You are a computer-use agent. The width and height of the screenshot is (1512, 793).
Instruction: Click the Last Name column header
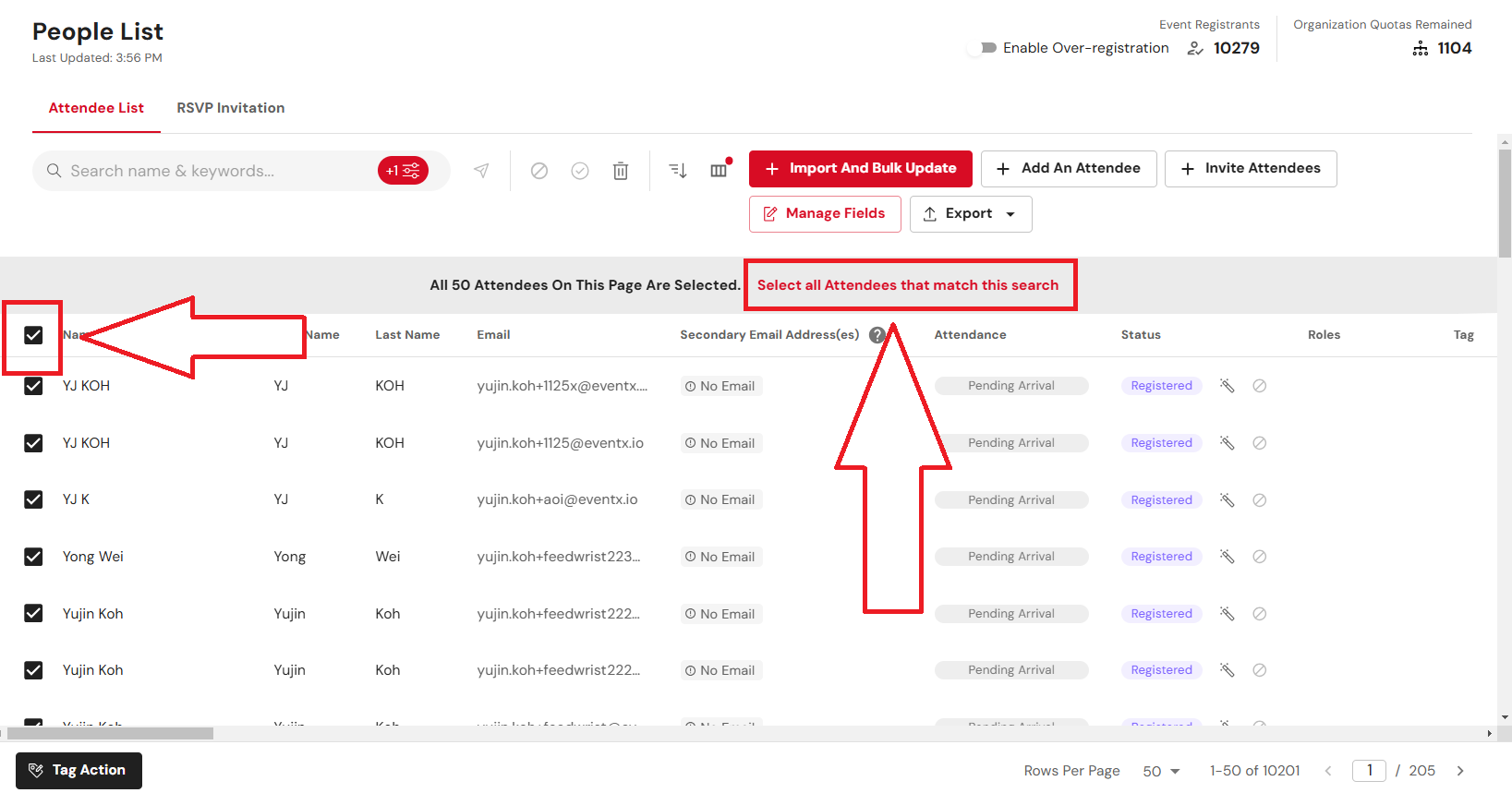(407, 335)
